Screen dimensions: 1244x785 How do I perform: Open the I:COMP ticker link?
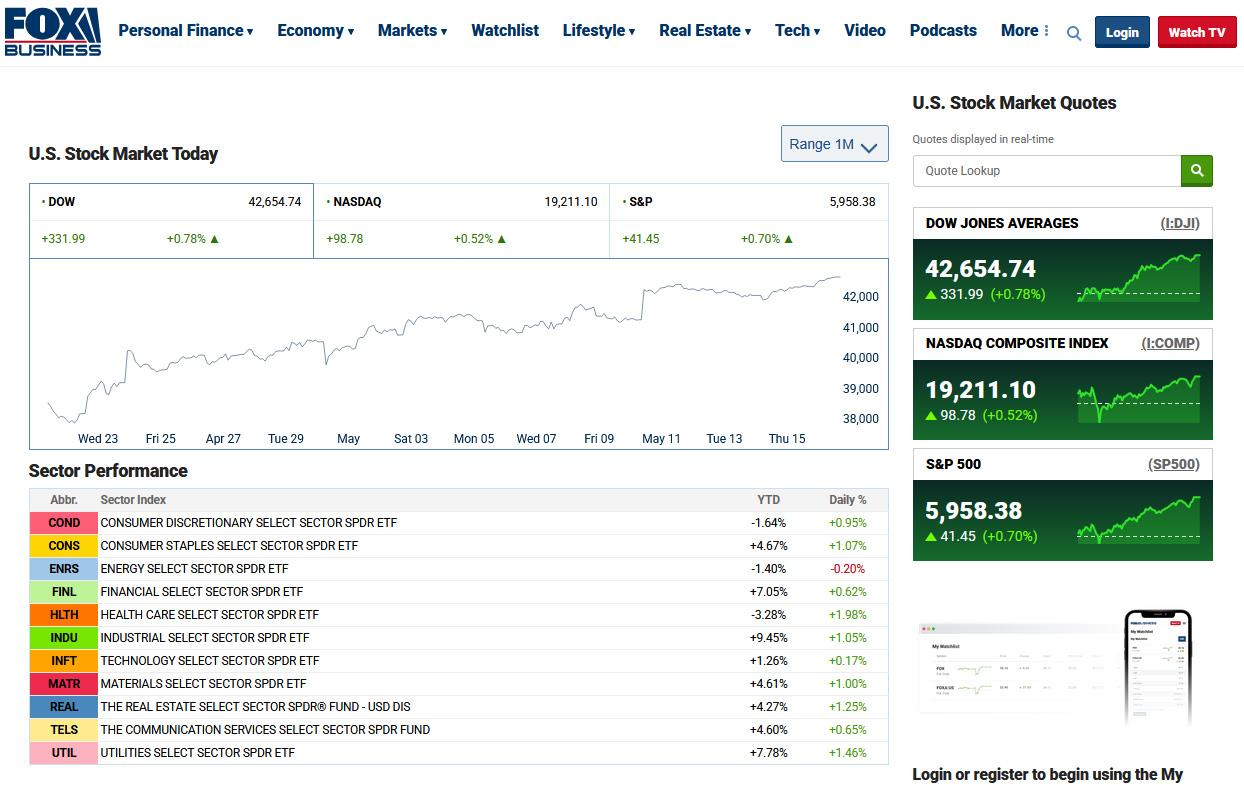(1170, 343)
